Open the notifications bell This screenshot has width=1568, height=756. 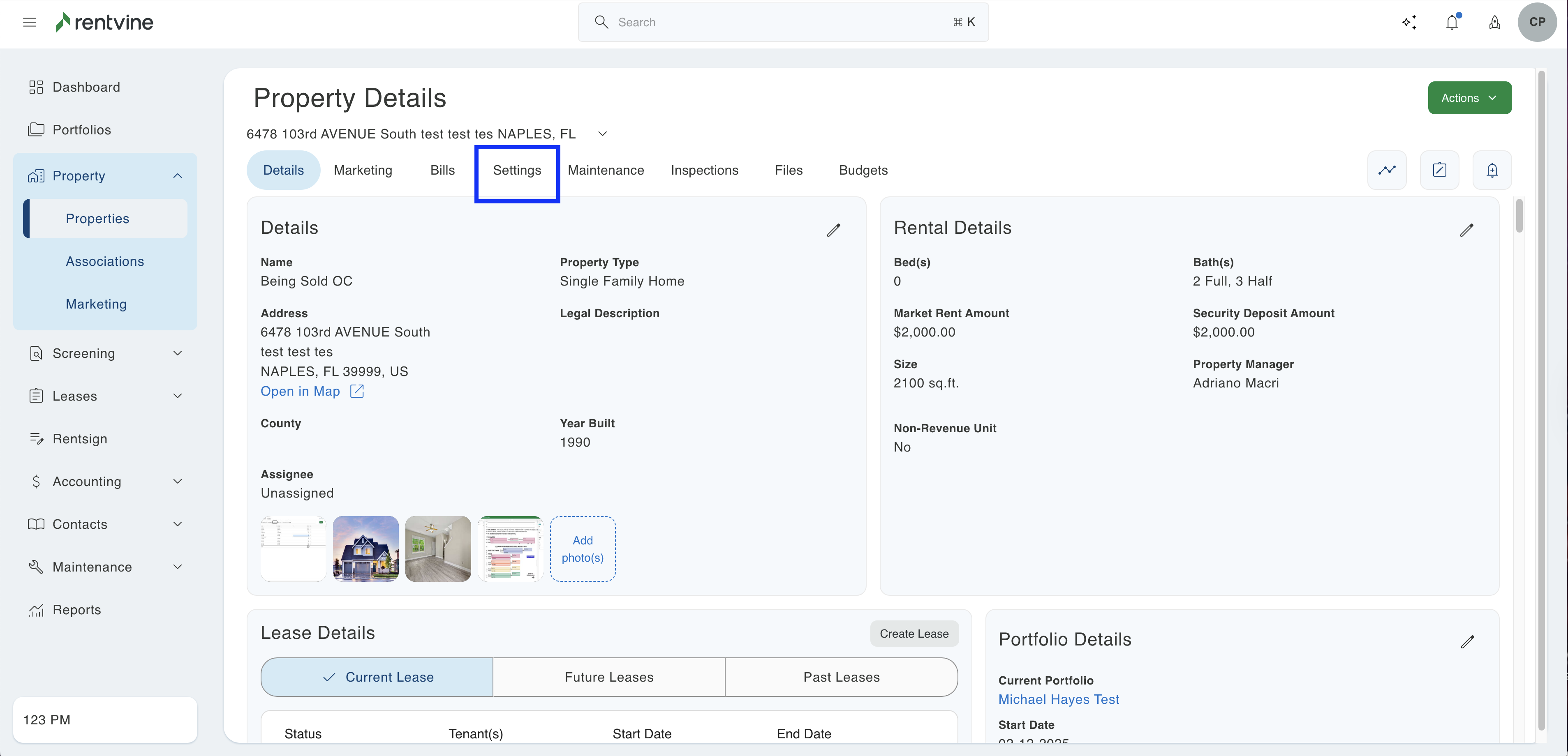pos(1452,23)
